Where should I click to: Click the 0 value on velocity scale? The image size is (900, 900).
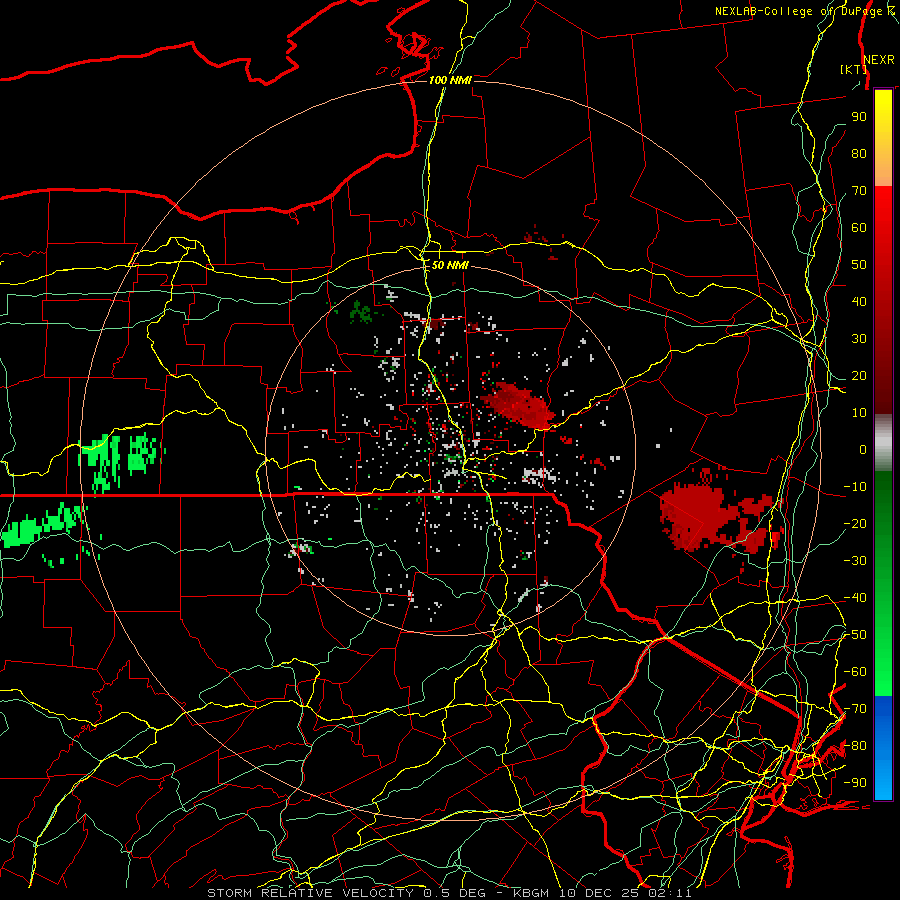pos(863,449)
